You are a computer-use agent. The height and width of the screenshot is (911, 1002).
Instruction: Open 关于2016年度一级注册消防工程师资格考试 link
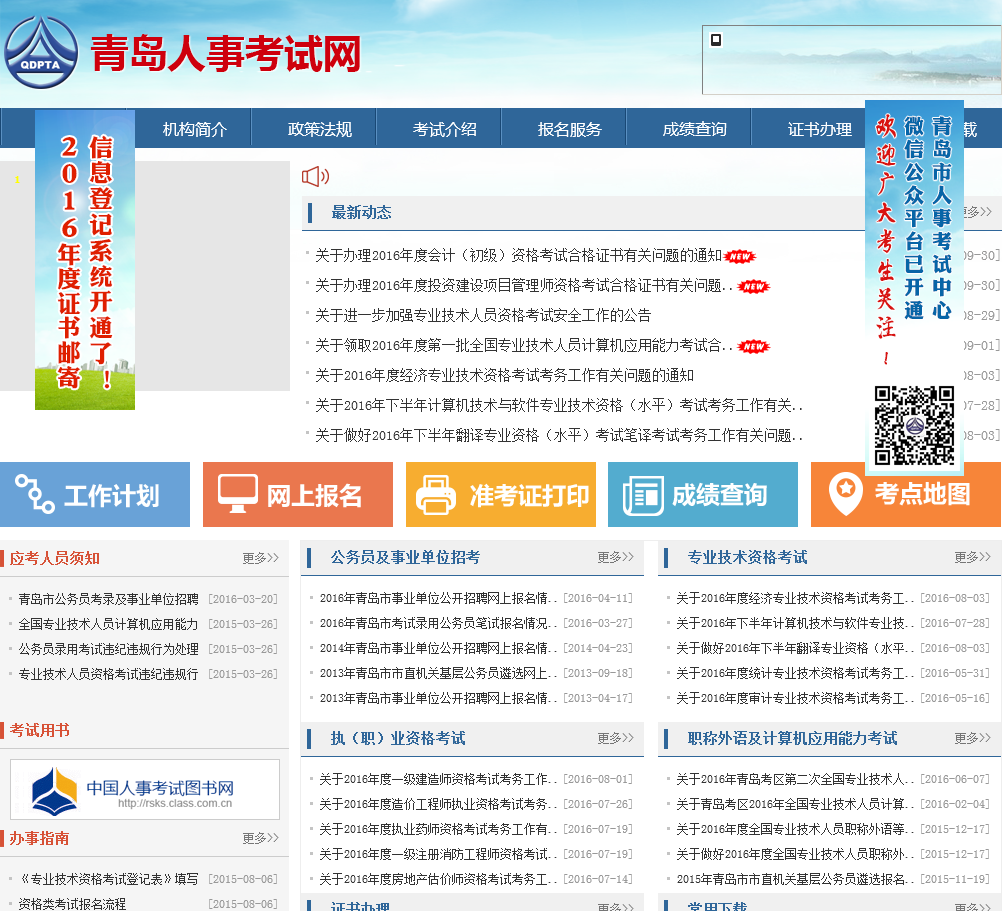click(x=438, y=854)
